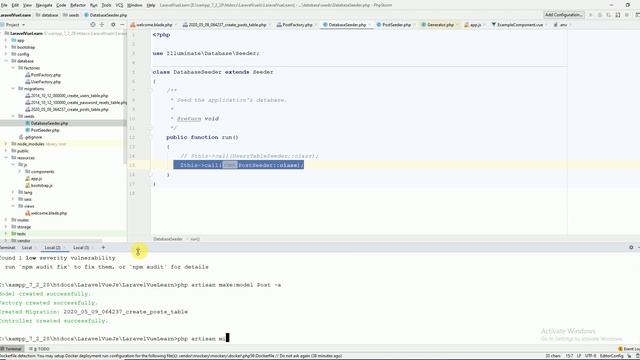
Task: Click the locate/scroll-from-source icon in Project panel
Action: point(93,25)
